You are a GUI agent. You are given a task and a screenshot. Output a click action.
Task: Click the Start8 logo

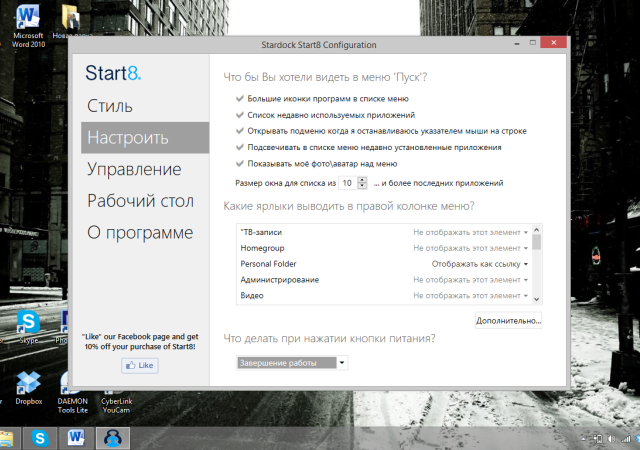[113, 73]
